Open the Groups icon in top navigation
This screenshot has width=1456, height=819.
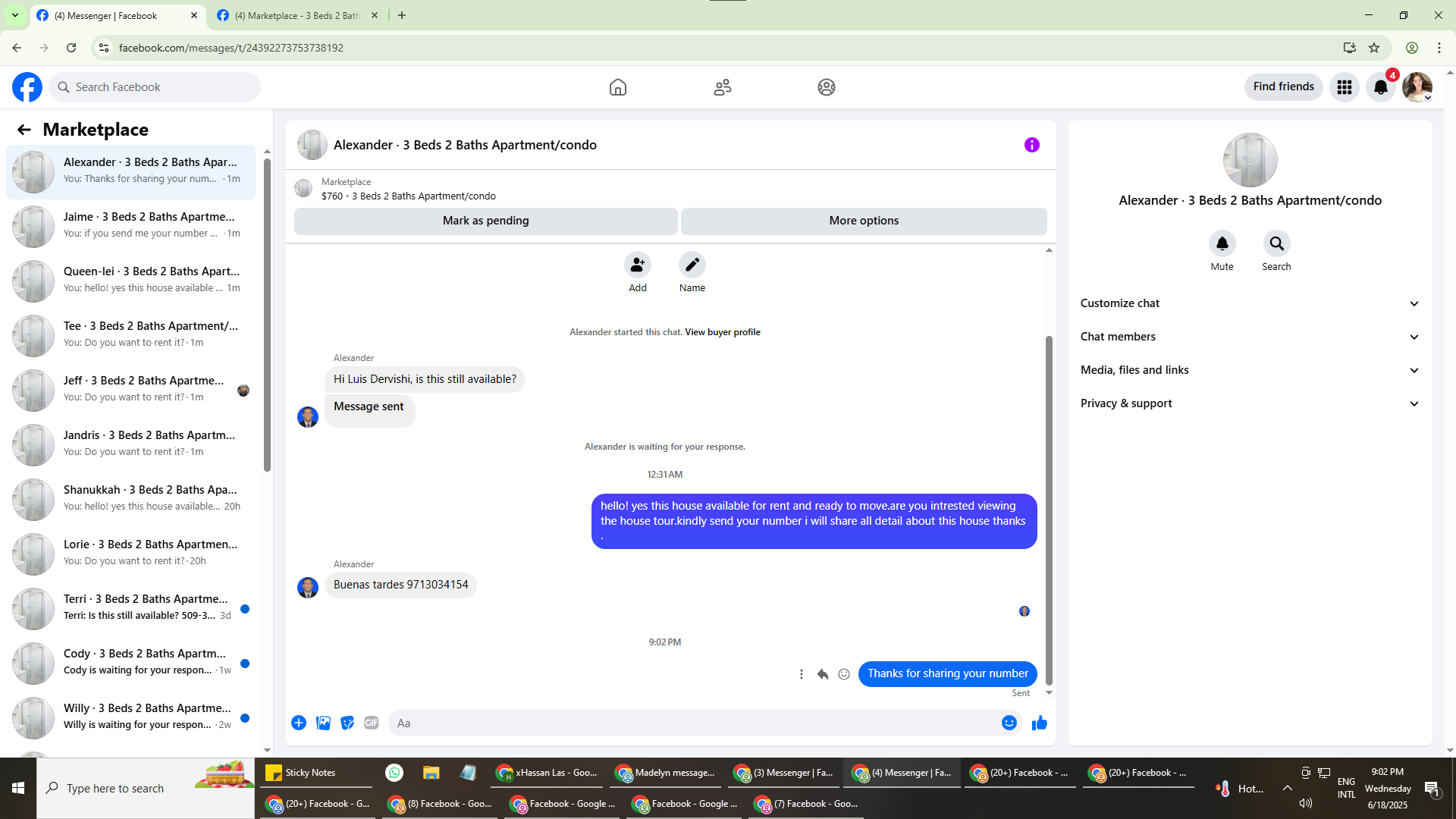pyautogui.click(x=827, y=87)
